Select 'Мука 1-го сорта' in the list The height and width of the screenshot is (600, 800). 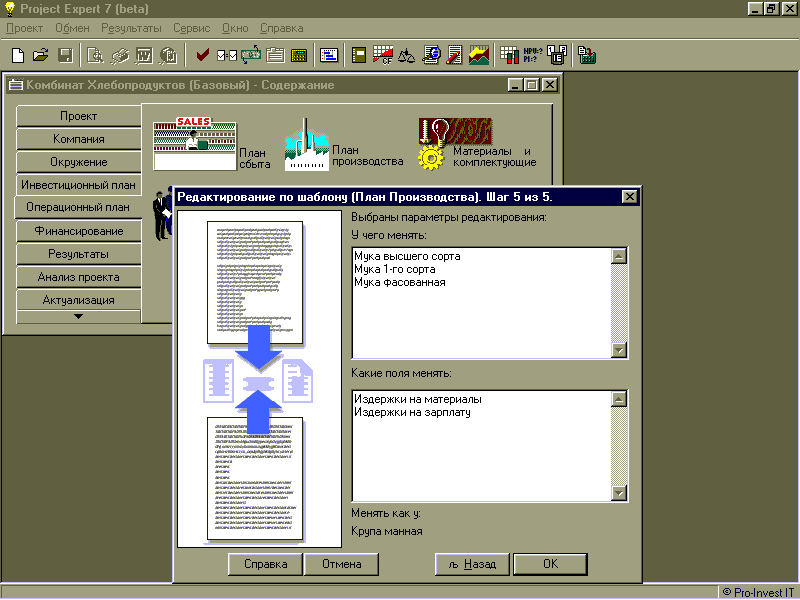click(x=395, y=269)
